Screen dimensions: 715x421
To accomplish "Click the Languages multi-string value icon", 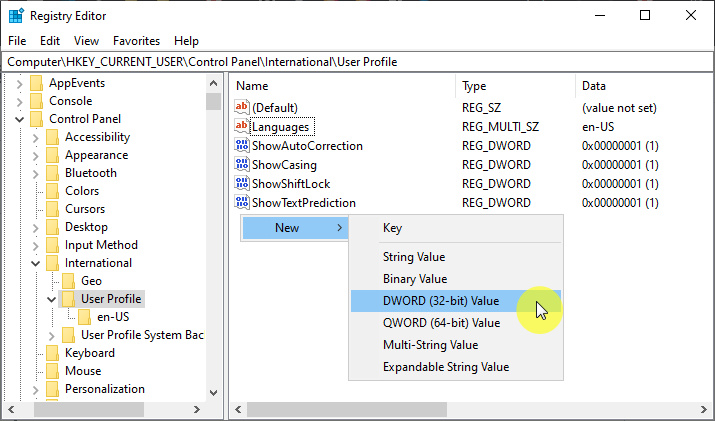I will pos(241,127).
